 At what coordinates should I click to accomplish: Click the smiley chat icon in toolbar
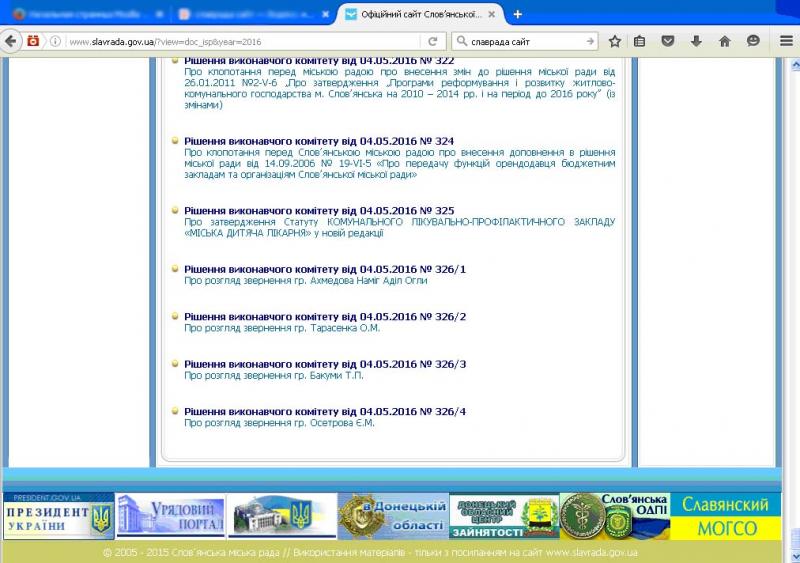click(x=753, y=41)
